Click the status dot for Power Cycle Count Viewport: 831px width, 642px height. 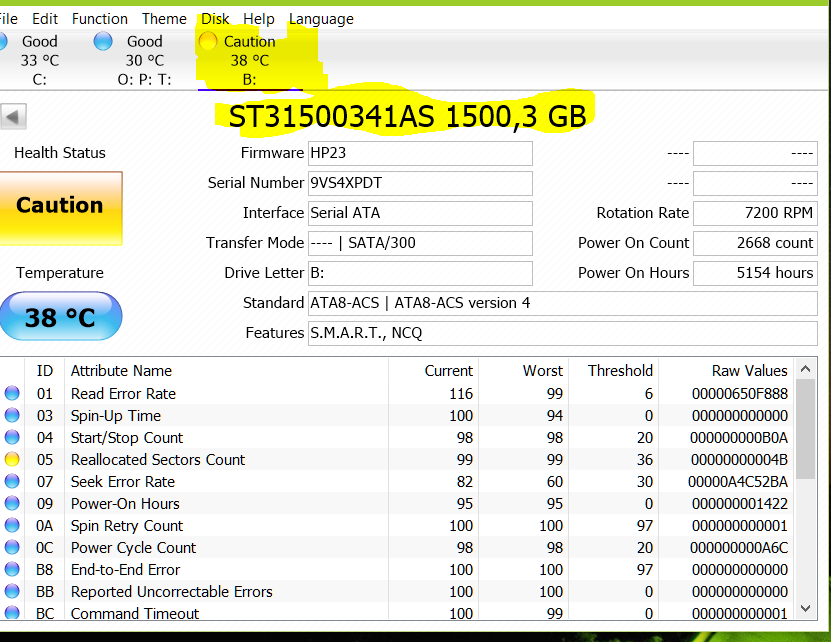12,547
